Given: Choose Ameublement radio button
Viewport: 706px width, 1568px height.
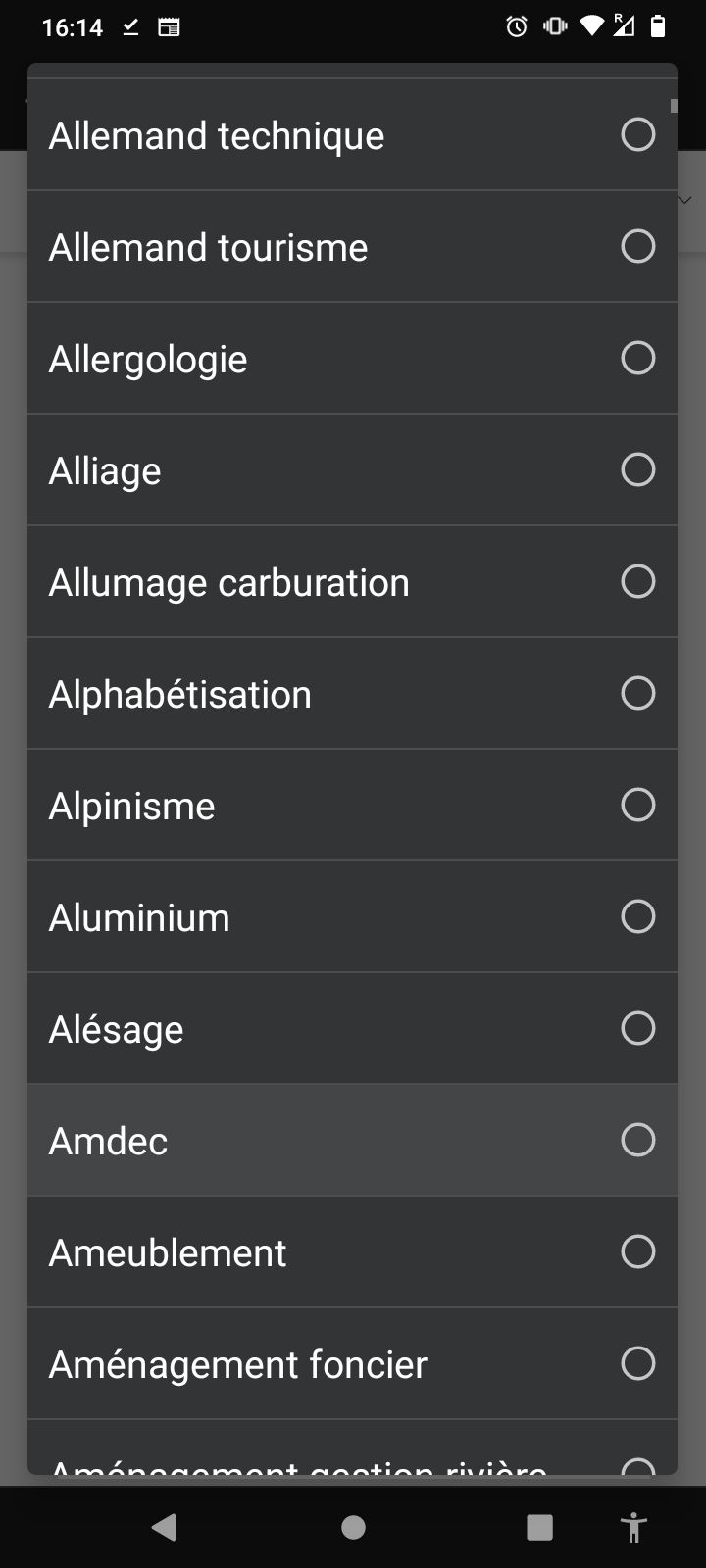Looking at the screenshot, I should coord(637,1252).
